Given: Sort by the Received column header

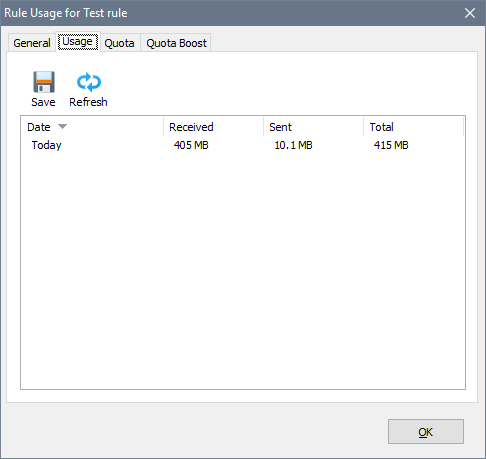Looking at the screenshot, I should [213, 127].
